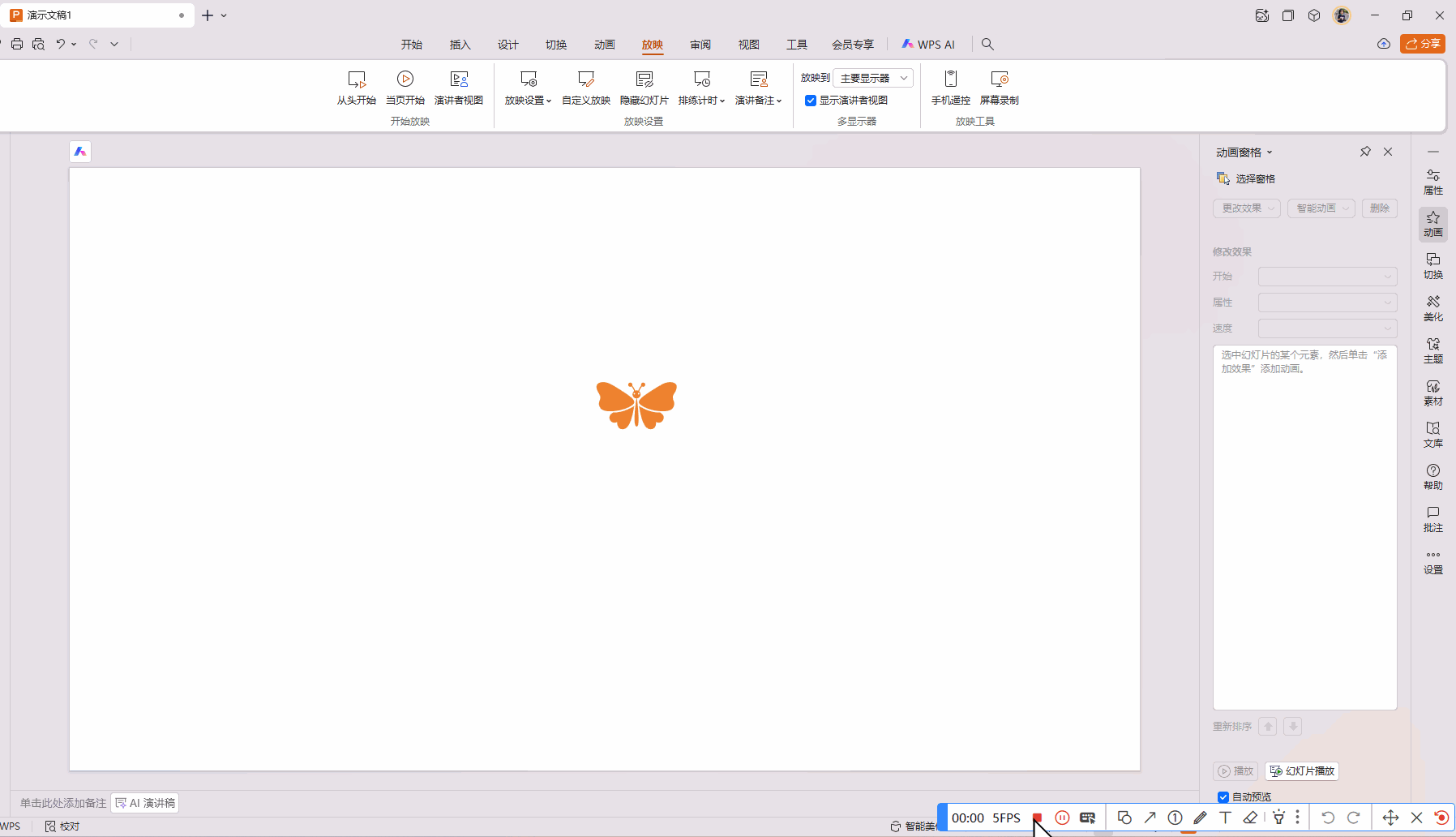Screen dimensions: 1456x837
Task: Toggle the 自动预览 checkbox
Action: [x=1223, y=797]
